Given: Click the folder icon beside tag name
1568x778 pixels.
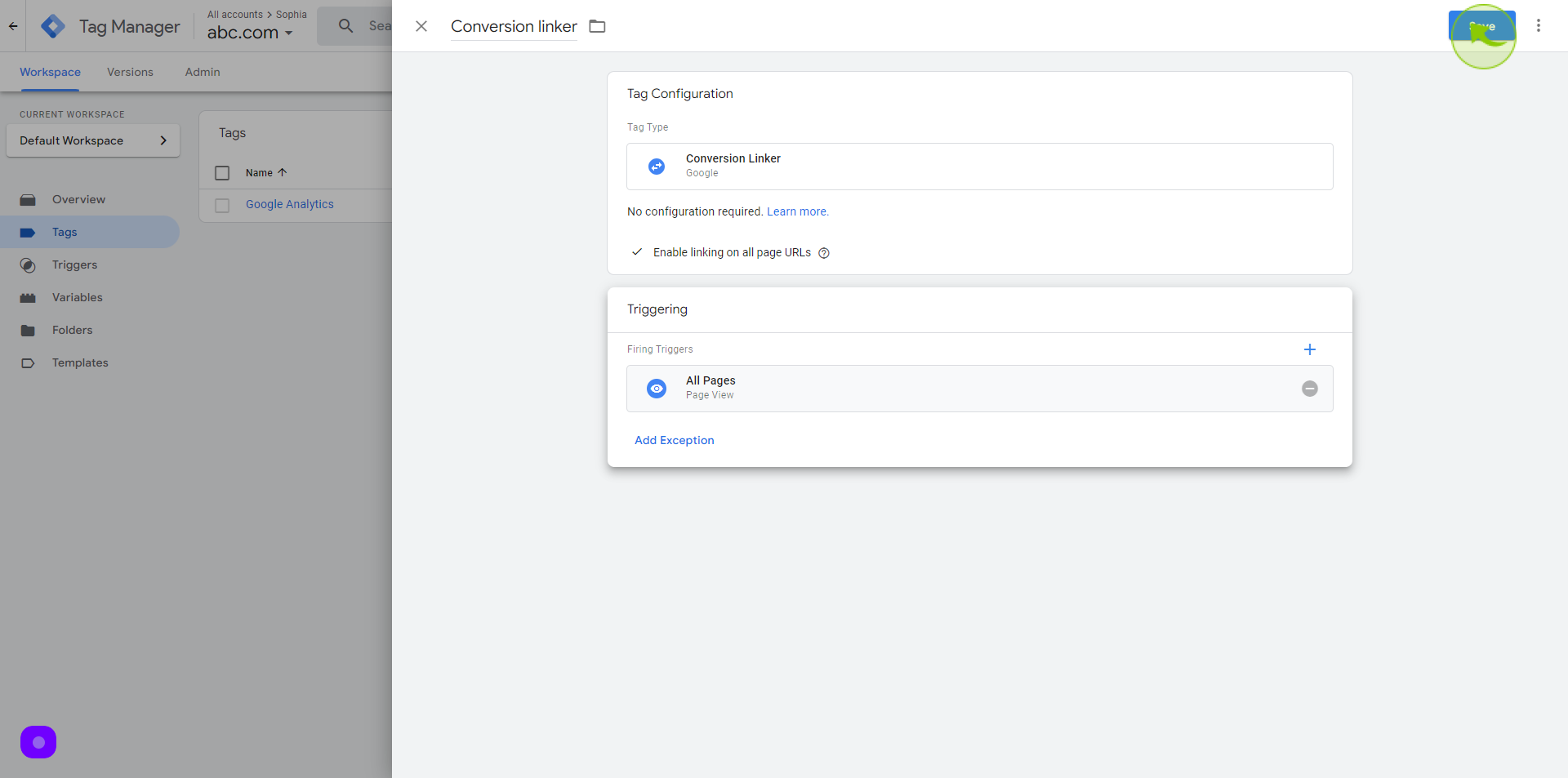Looking at the screenshot, I should (x=598, y=26).
